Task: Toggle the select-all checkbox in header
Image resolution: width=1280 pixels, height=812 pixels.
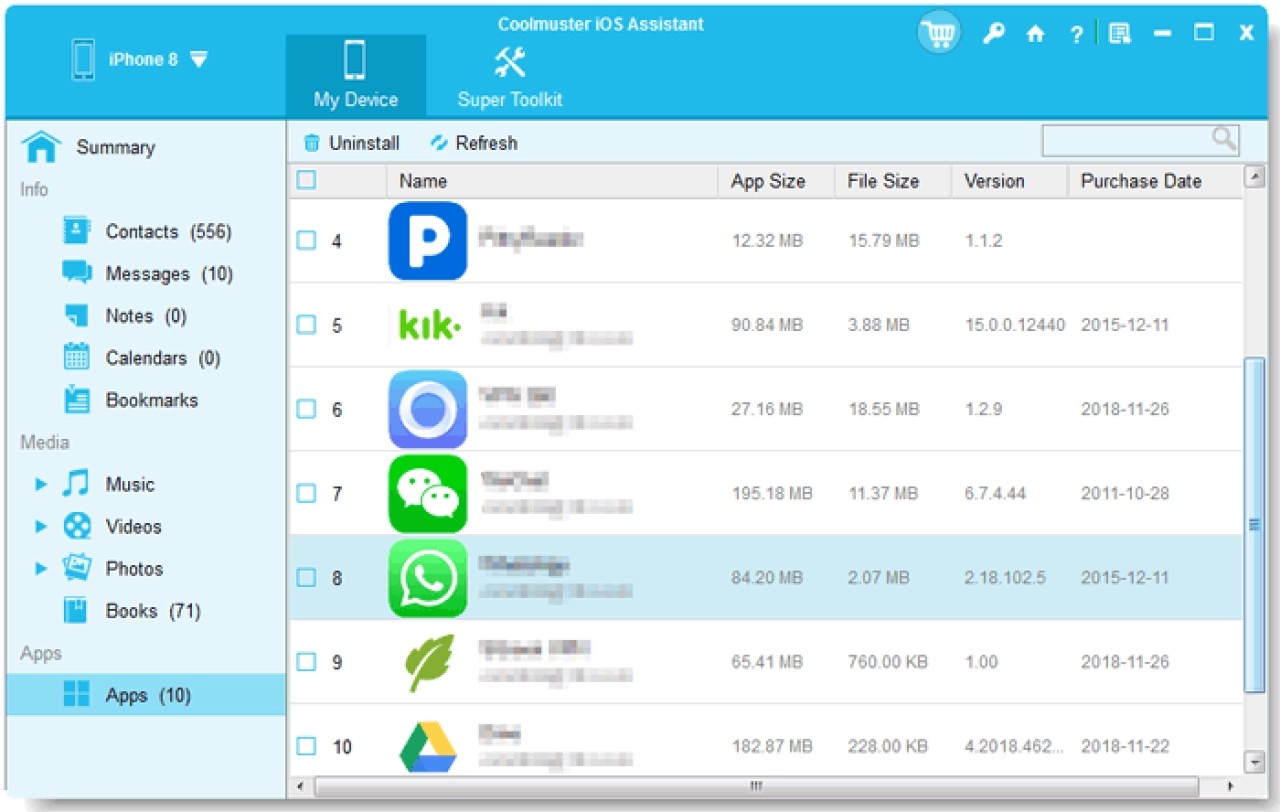Action: click(307, 180)
